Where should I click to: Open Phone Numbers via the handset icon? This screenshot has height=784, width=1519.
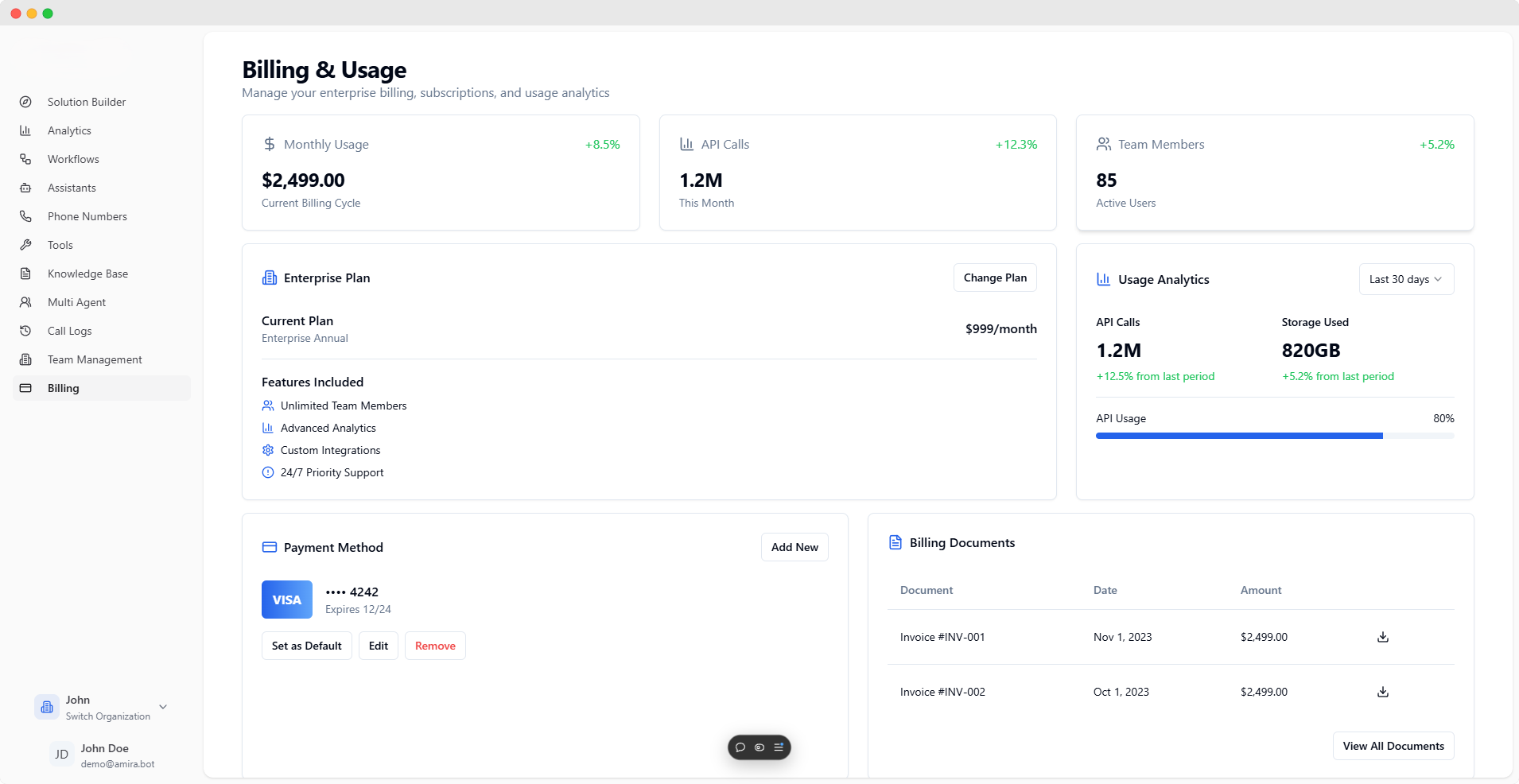[26, 216]
